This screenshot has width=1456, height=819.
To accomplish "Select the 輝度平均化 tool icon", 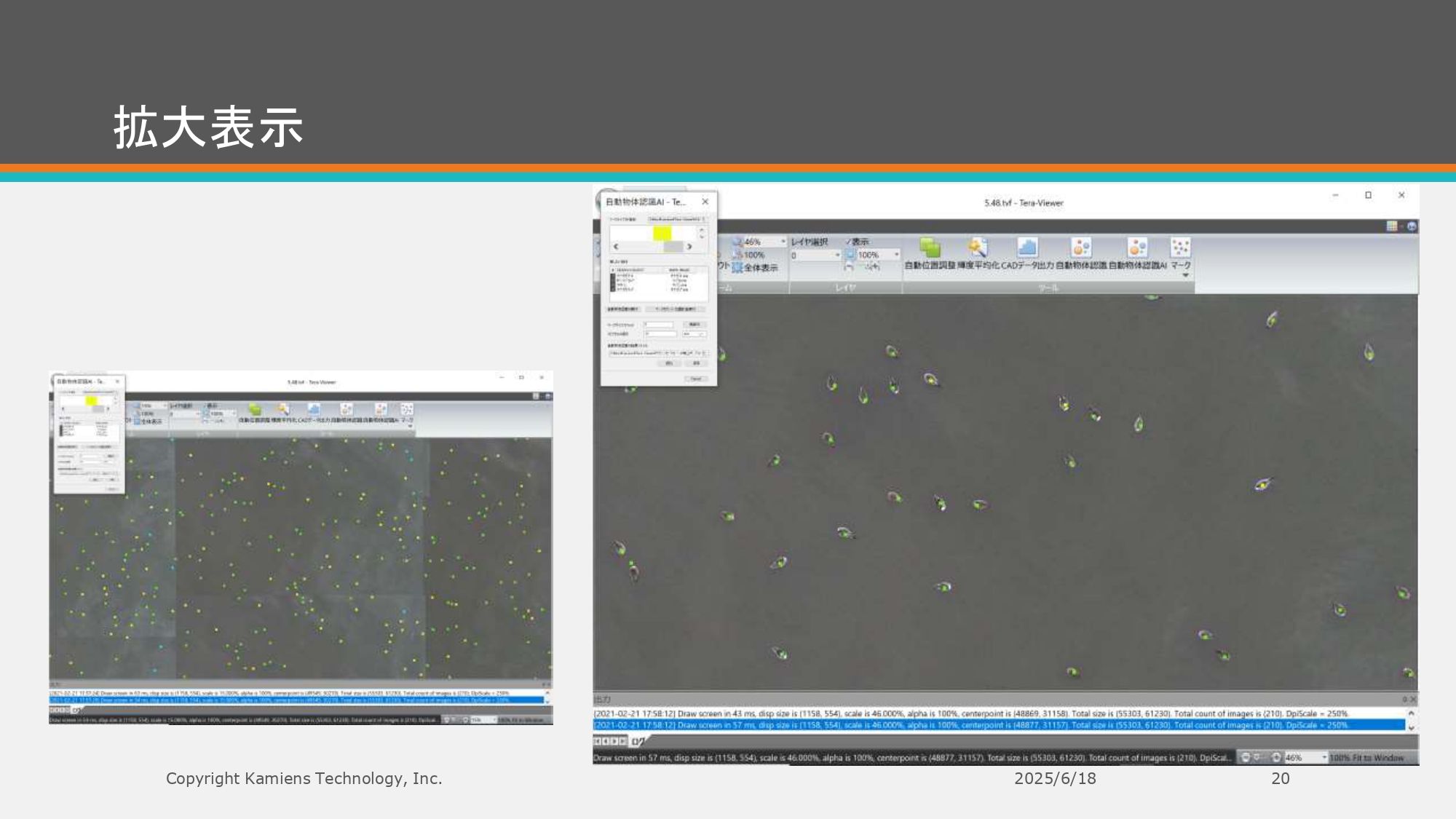I will [978, 248].
